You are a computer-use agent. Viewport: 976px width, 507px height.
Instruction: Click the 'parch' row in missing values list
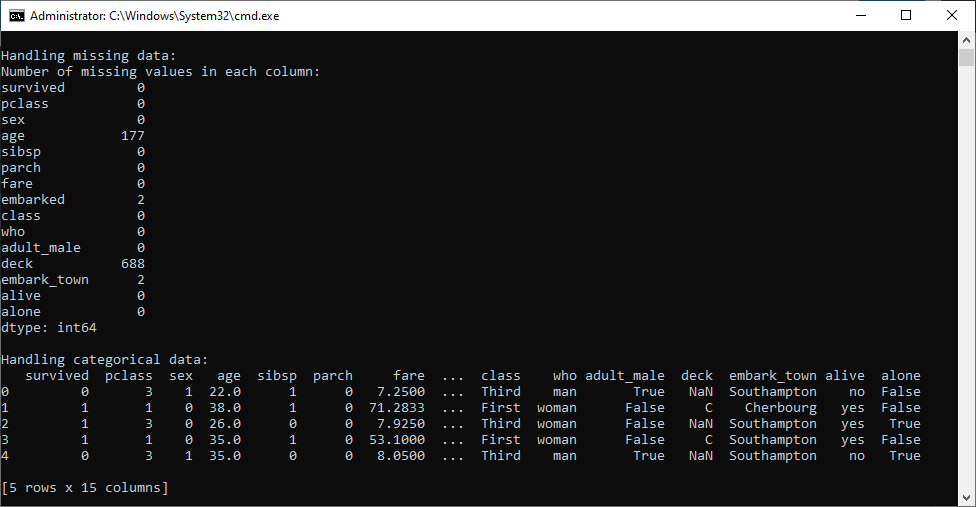pyautogui.click(x=73, y=168)
